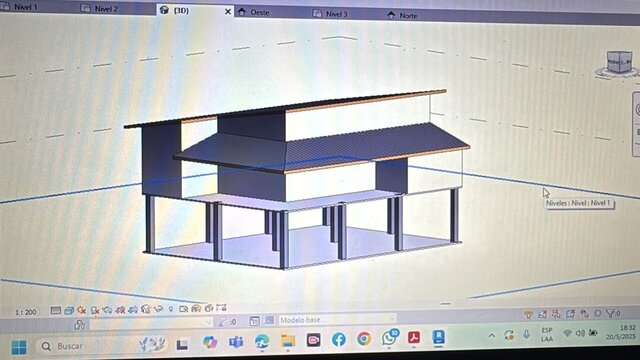The height and width of the screenshot is (360, 640).
Task: Toggle Drag Elements on Selection
Action: click(x=584, y=313)
